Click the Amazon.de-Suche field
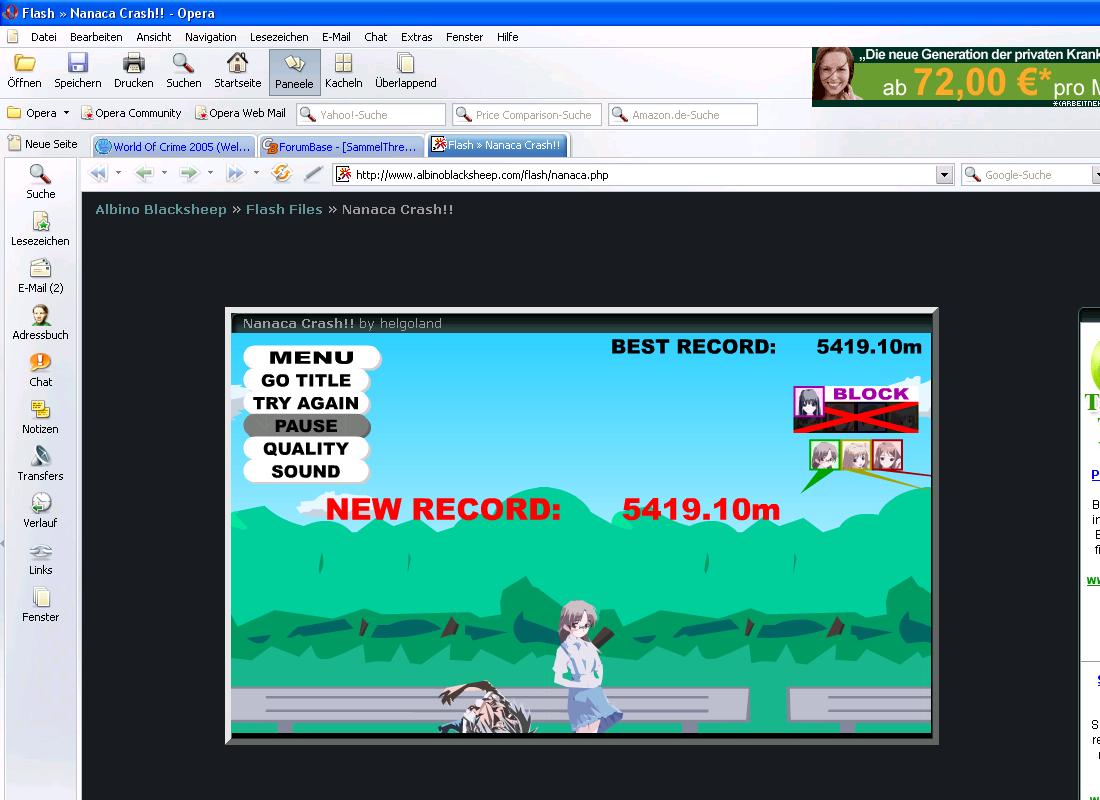 [x=683, y=114]
